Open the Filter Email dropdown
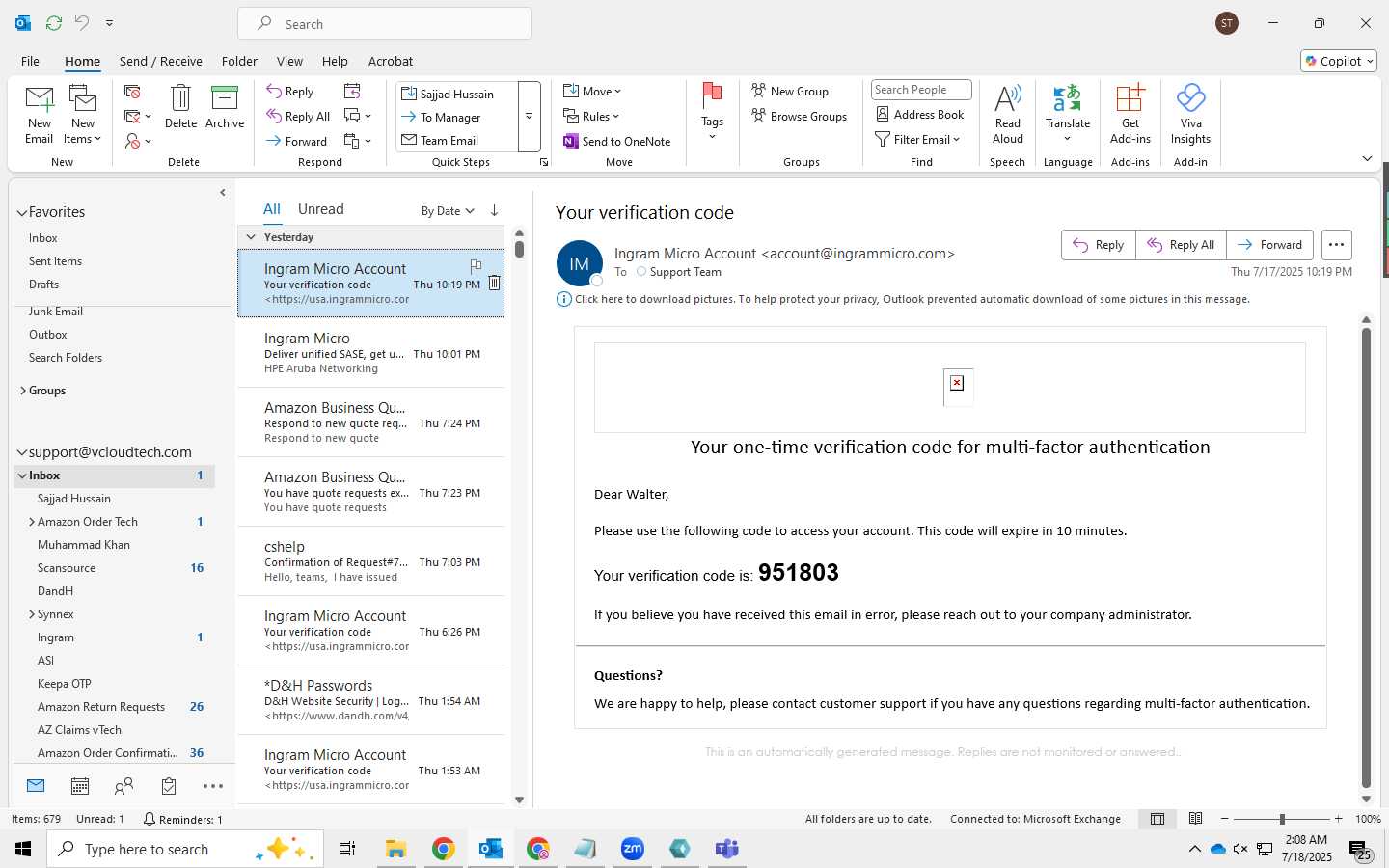Image resolution: width=1389 pixels, height=868 pixels. point(917,139)
